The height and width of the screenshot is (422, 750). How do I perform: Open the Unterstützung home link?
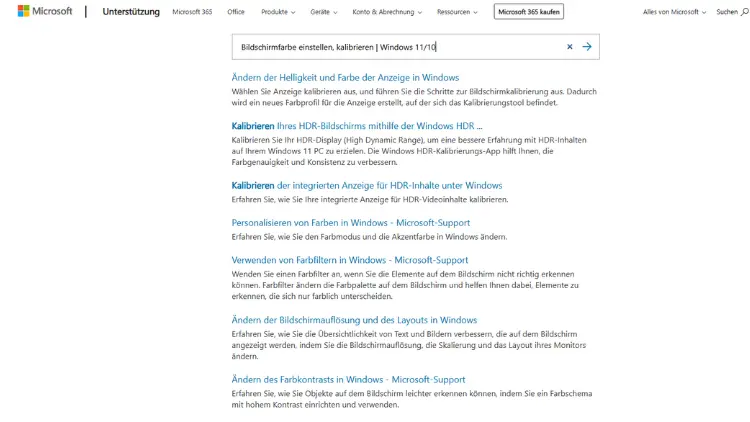pos(131,12)
